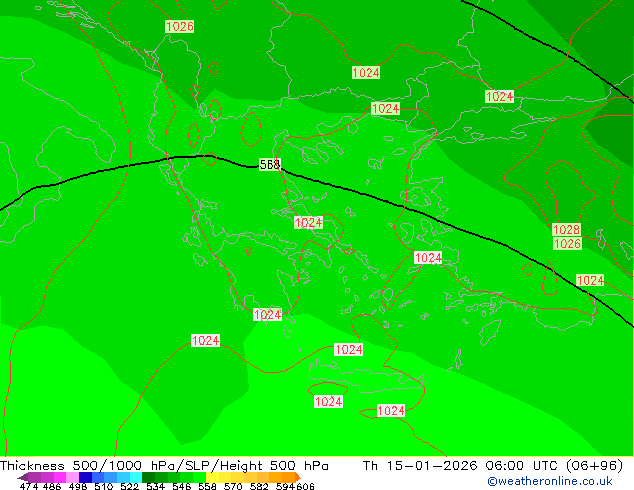Click the Th 15-01-2026 06:00 UTC date text
The image size is (634, 490).
pos(460,466)
